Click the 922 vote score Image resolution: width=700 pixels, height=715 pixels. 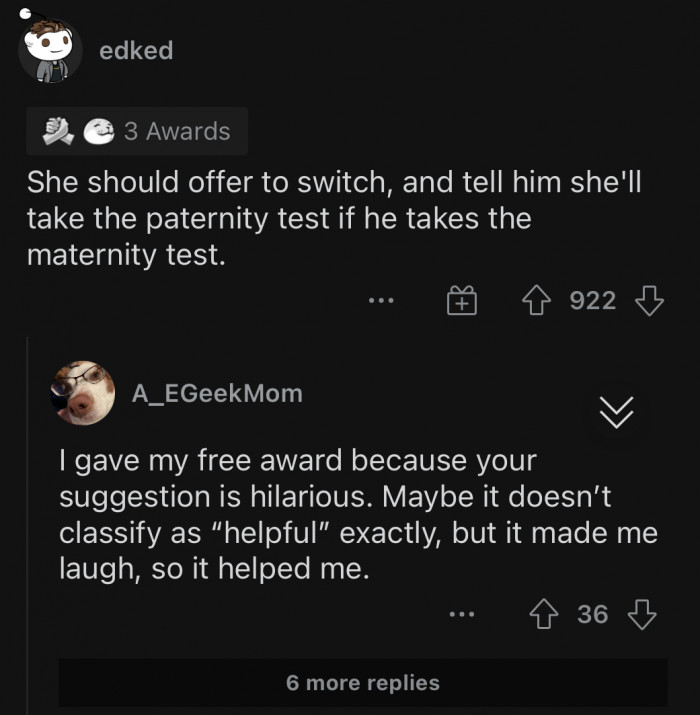593,300
